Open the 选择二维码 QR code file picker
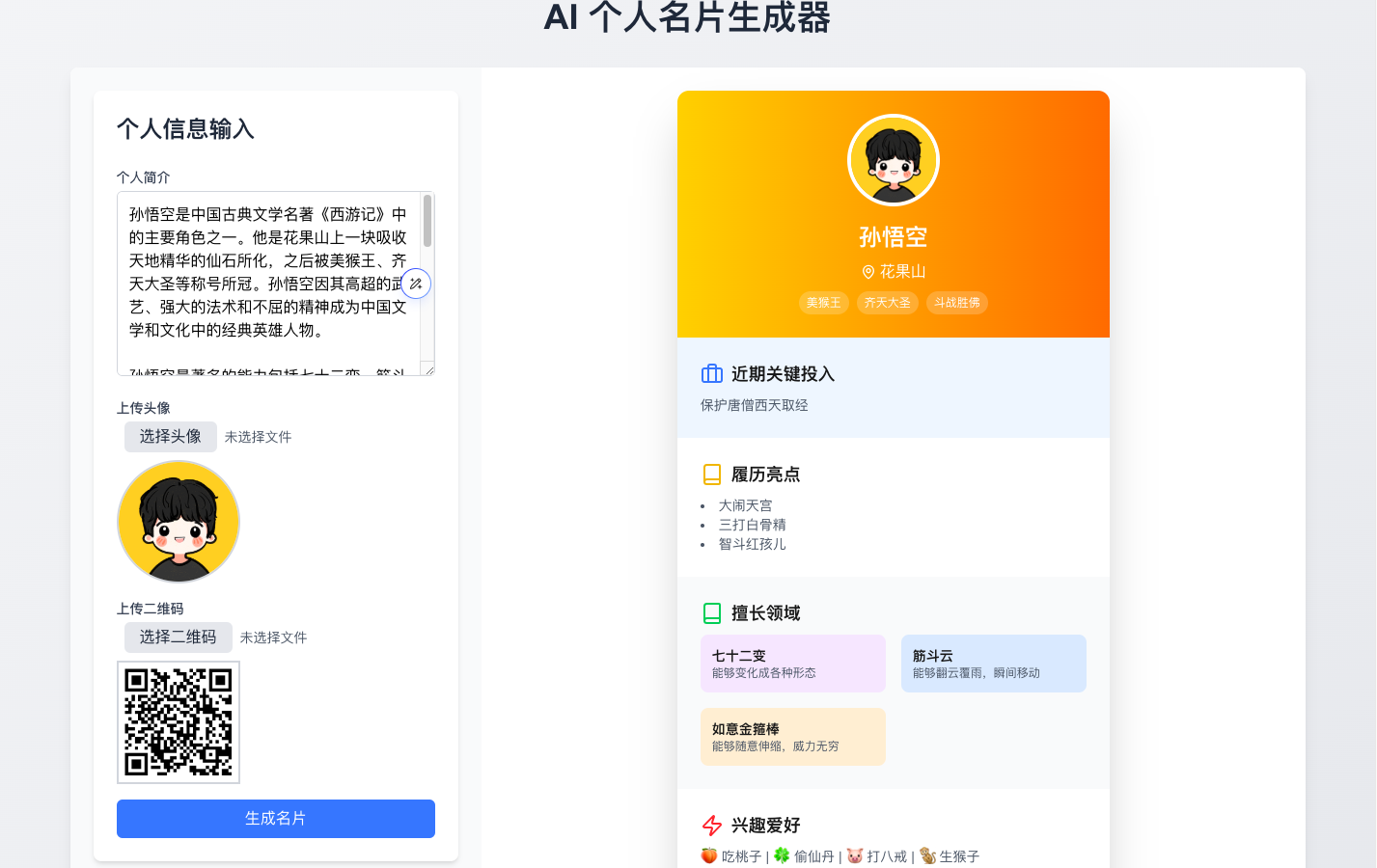1377x868 pixels. click(178, 637)
